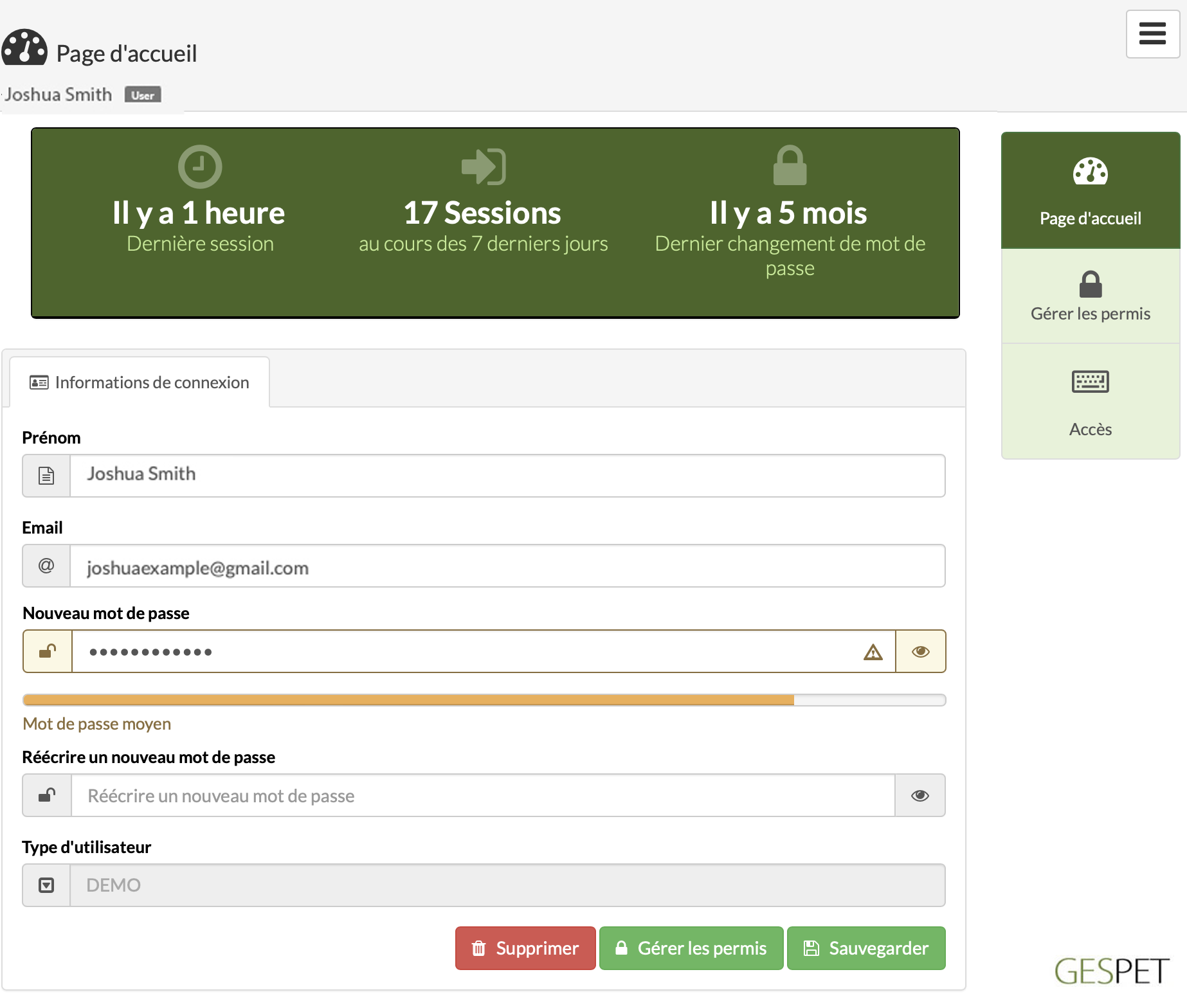This screenshot has width=1187, height=1008.
Task: Switch to Informations de connexion tab
Action: point(140,382)
